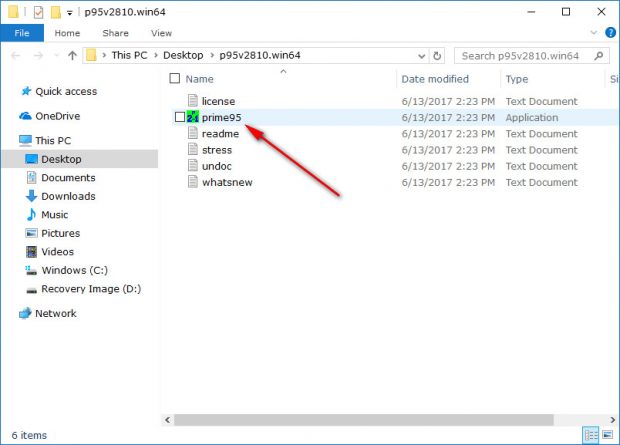Click the This PC monitor icon
The image size is (620, 445).
25,140
